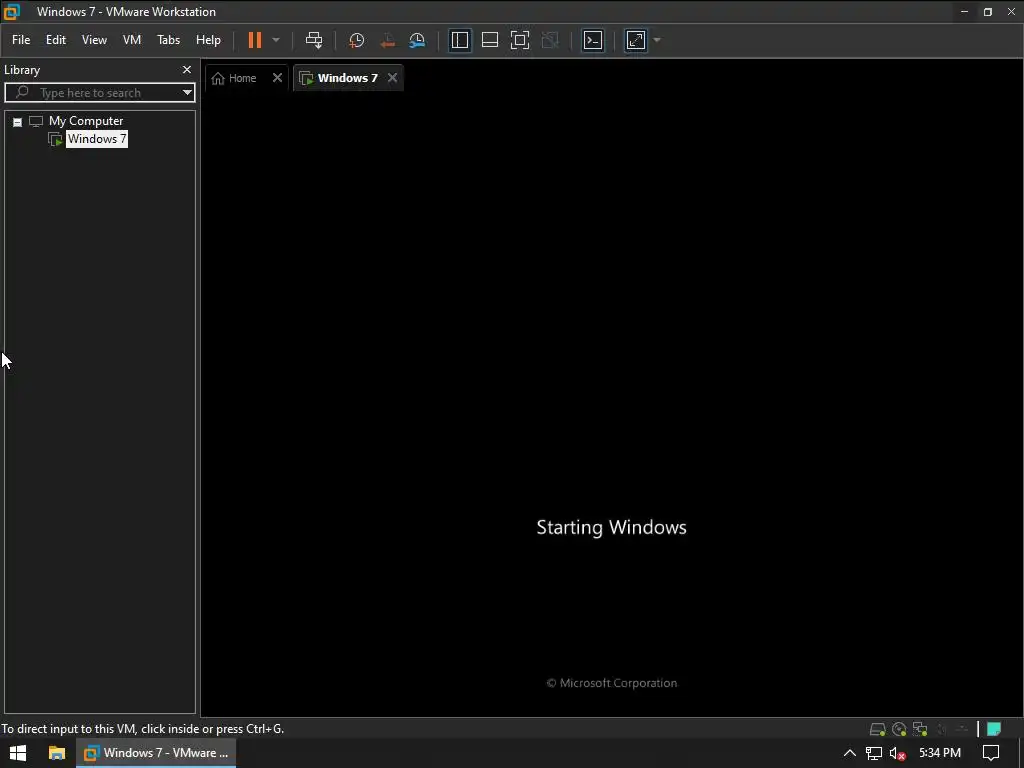
Task: Click the teal message log note icon
Action: [994, 729]
